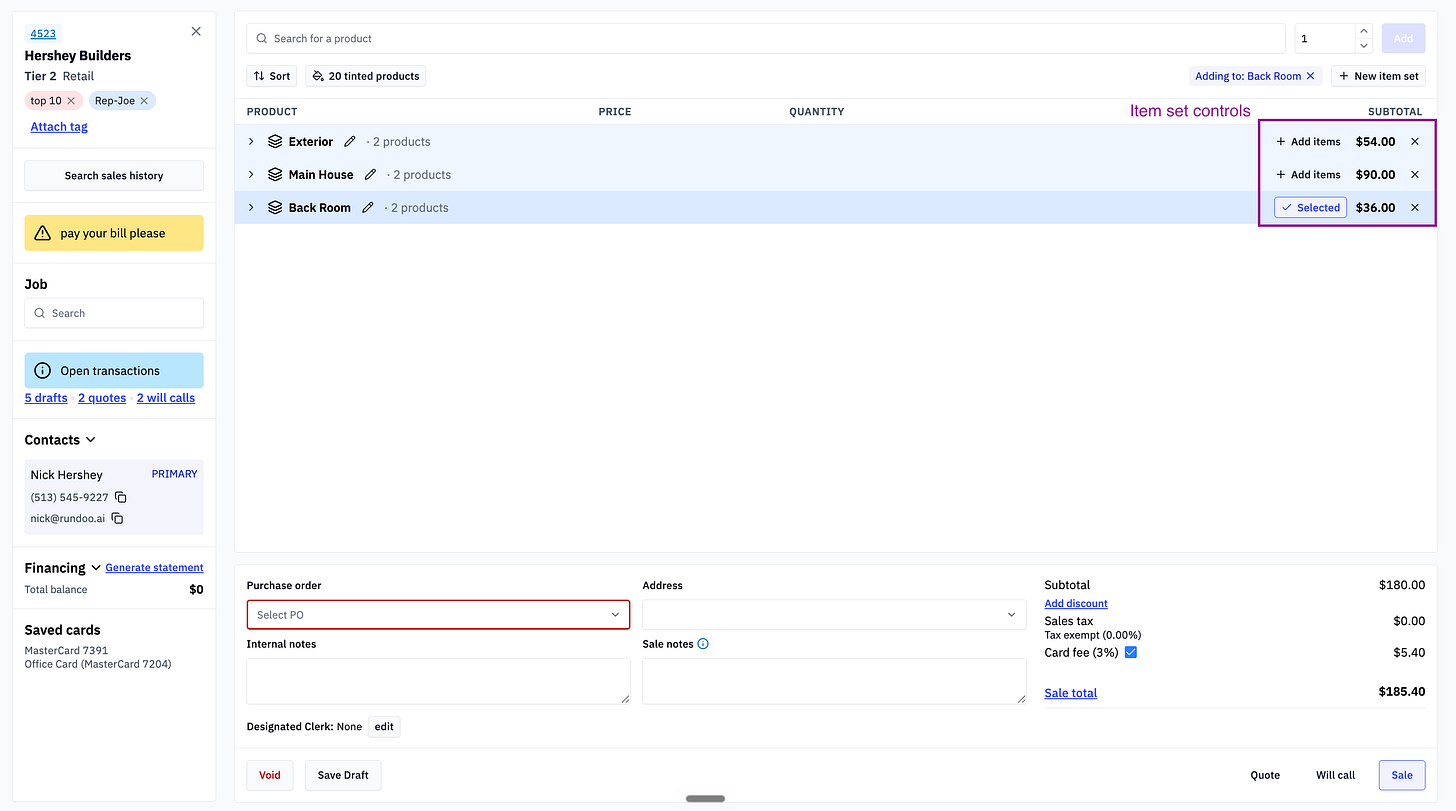
Task: Click the Job search field
Action: pyautogui.click(x=114, y=313)
